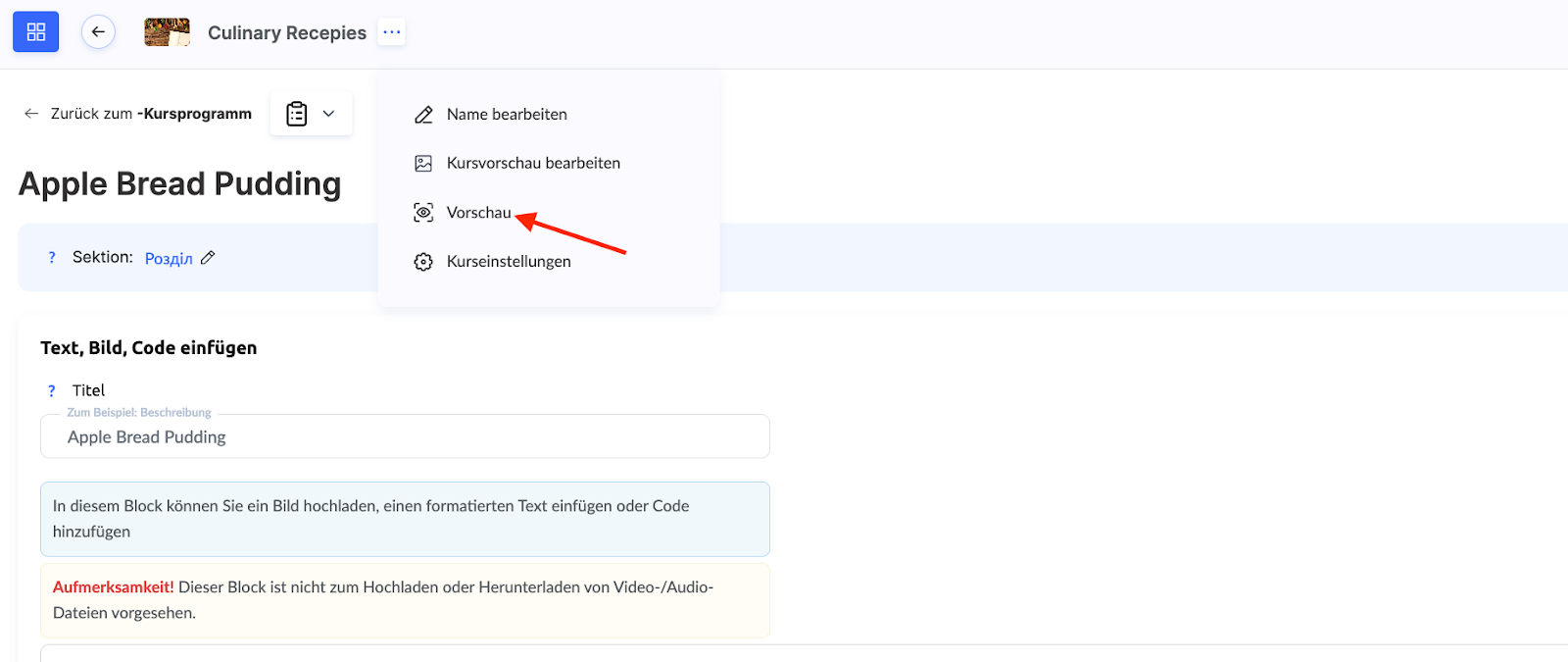Click the three-dots menu next to course name

click(x=392, y=32)
